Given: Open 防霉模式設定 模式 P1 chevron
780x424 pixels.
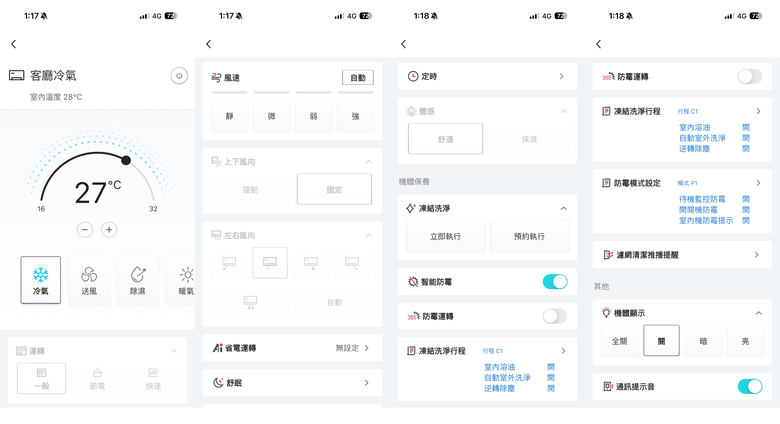Looking at the screenshot, I should point(759,183).
